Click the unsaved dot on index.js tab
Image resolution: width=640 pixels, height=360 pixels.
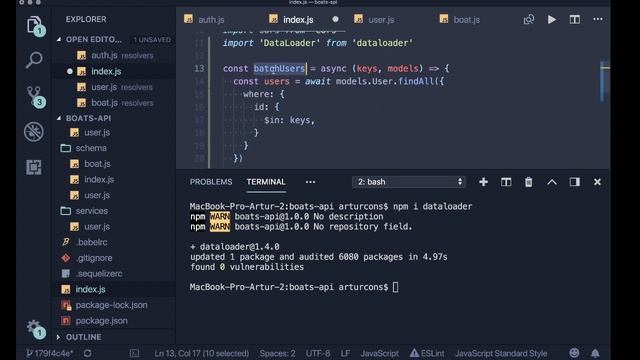point(335,19)
